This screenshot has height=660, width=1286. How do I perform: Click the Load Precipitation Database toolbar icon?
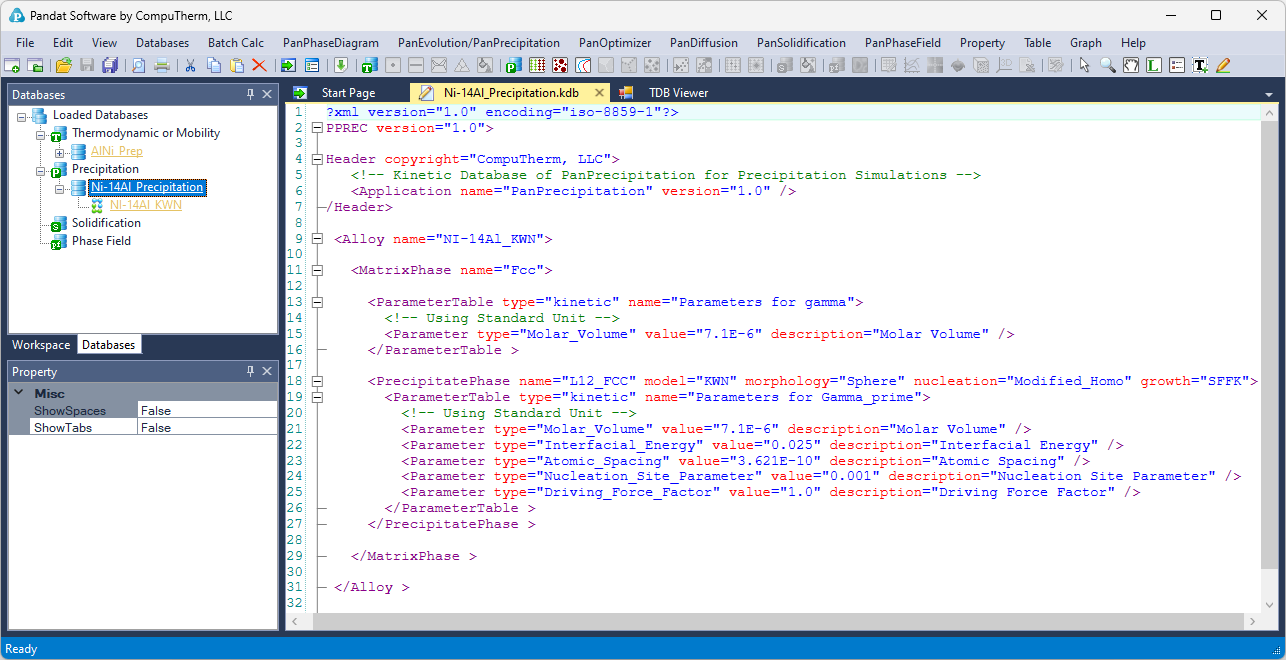tap(513, 66)
